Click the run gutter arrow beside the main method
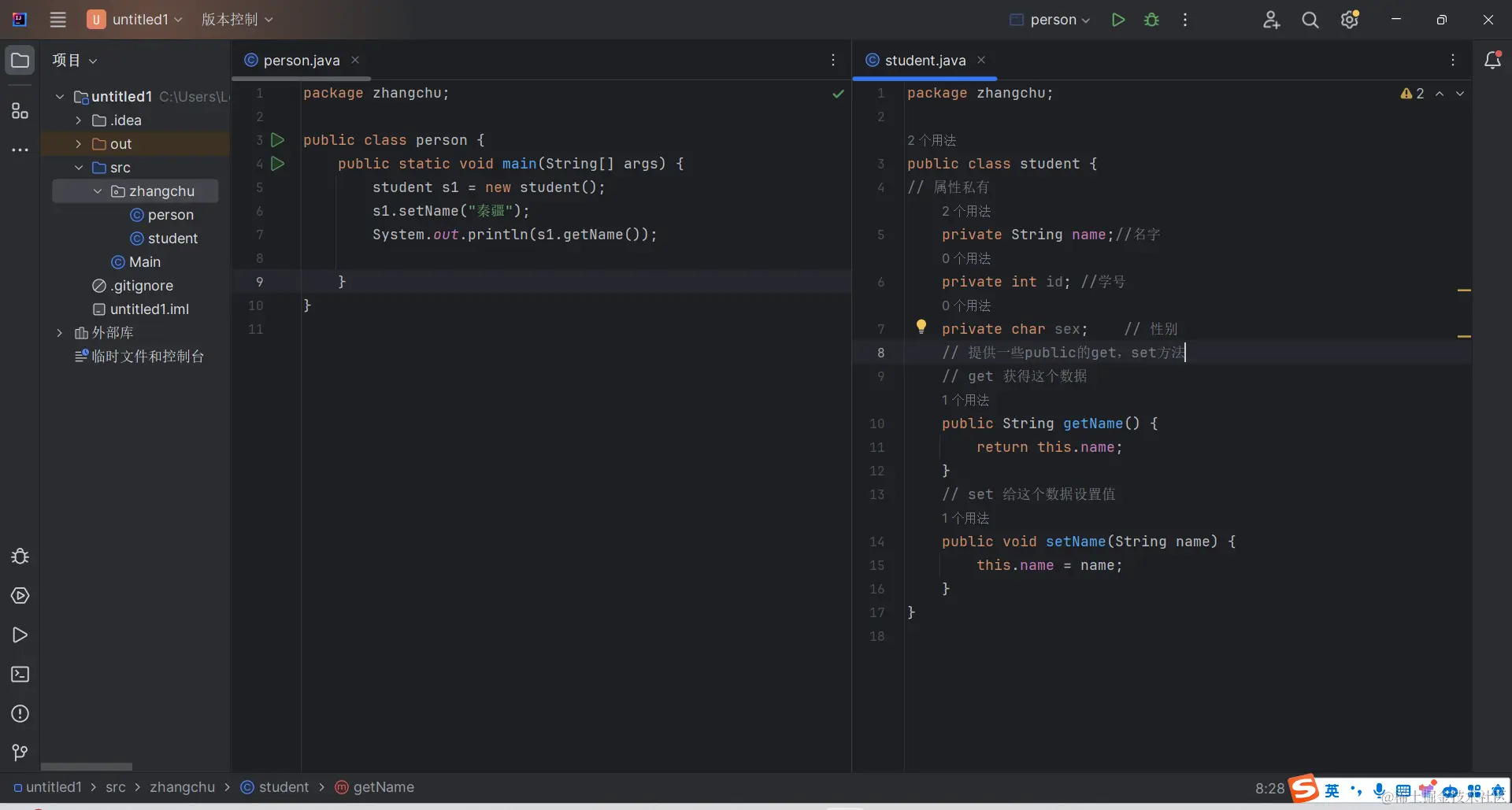 pos(277,164)
